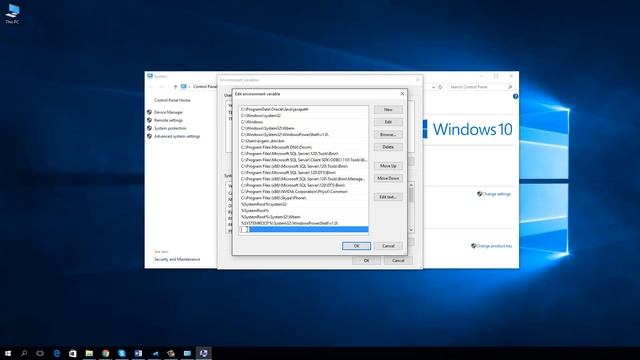Click the Browse... button
The width and height of the screenshot is (640, 360).
pyautogui.click(x=388, y=135)
